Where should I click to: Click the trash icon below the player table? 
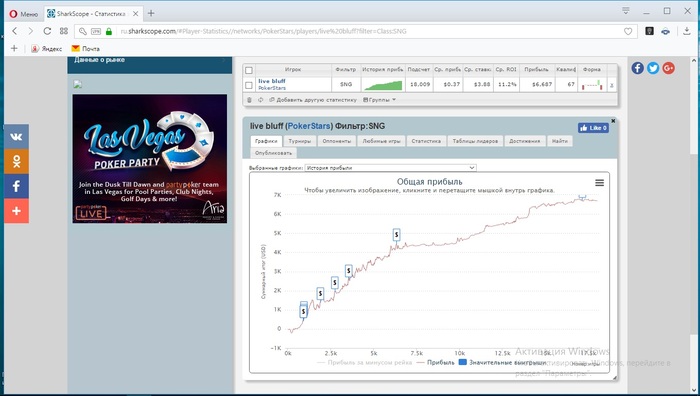click(249, 100)
